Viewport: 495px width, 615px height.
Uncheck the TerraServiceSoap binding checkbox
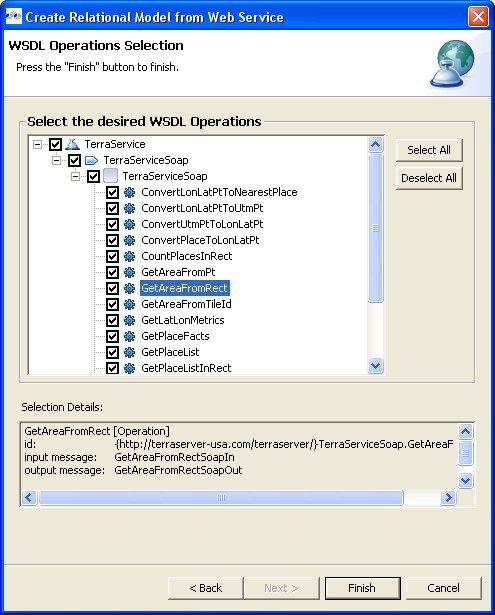tap(93, 176)
